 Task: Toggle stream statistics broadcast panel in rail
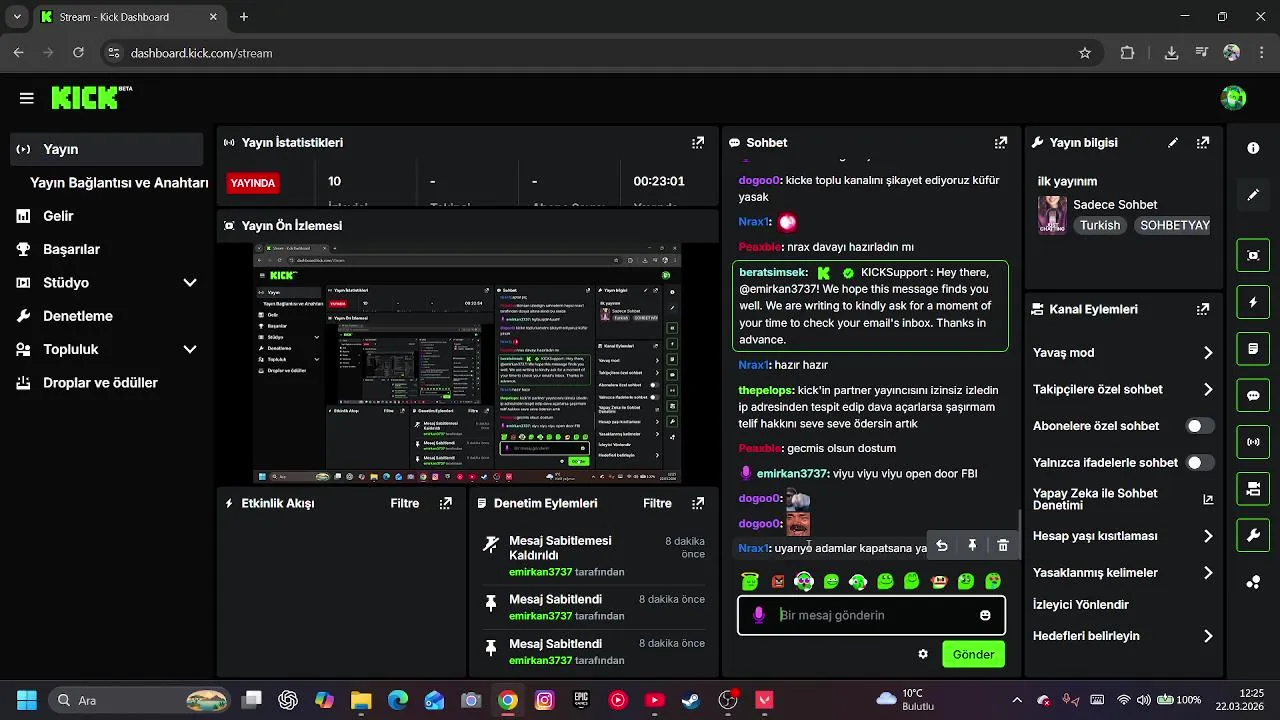[1253, 442]
